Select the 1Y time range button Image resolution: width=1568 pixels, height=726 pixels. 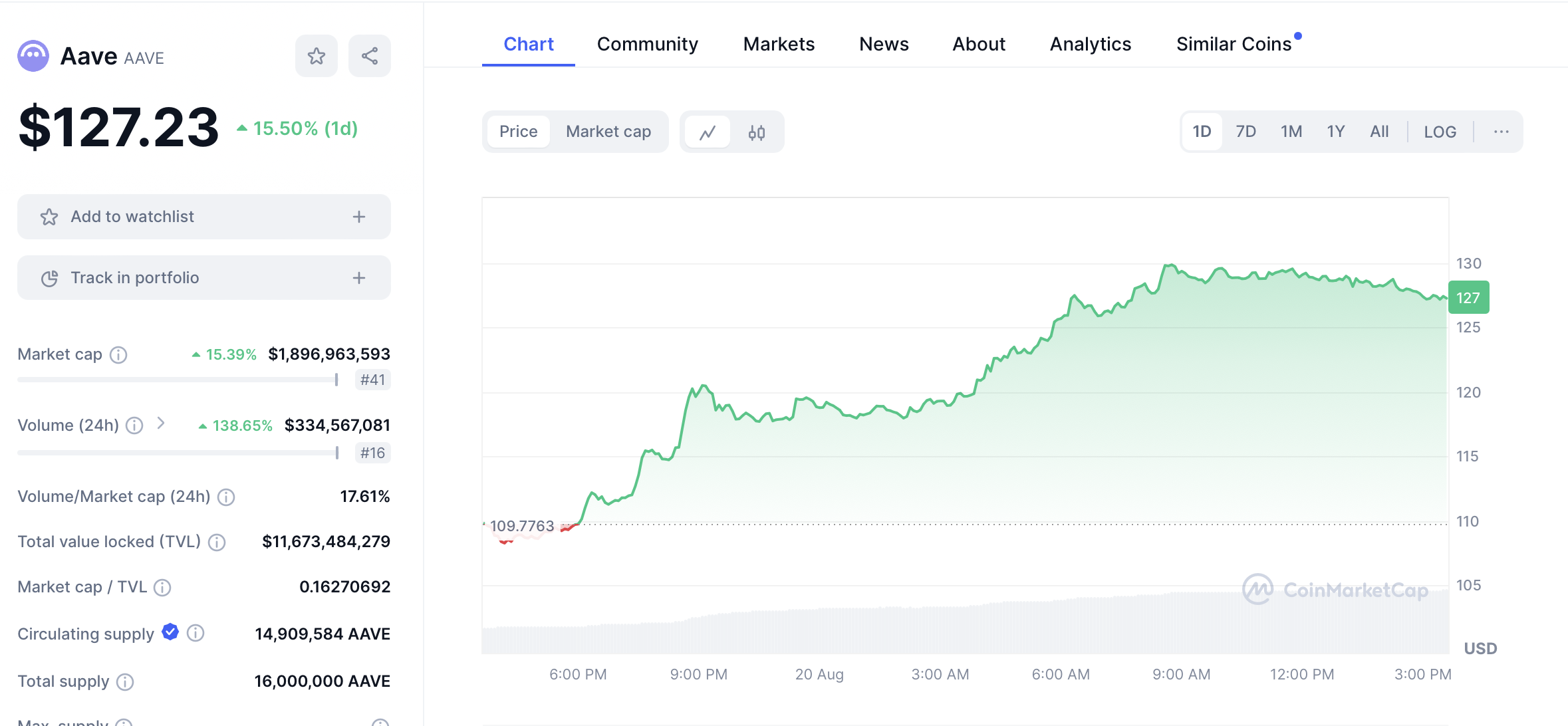[x=1335, y=132]
